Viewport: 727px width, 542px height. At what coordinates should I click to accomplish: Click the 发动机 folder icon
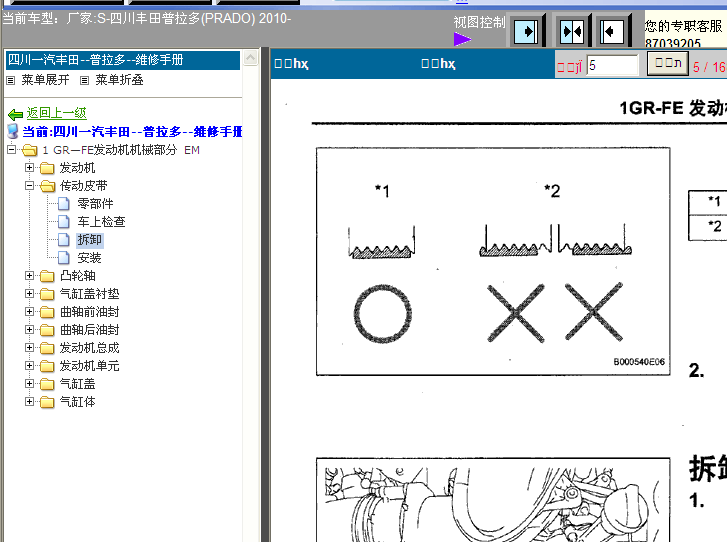tap(47, 168)
